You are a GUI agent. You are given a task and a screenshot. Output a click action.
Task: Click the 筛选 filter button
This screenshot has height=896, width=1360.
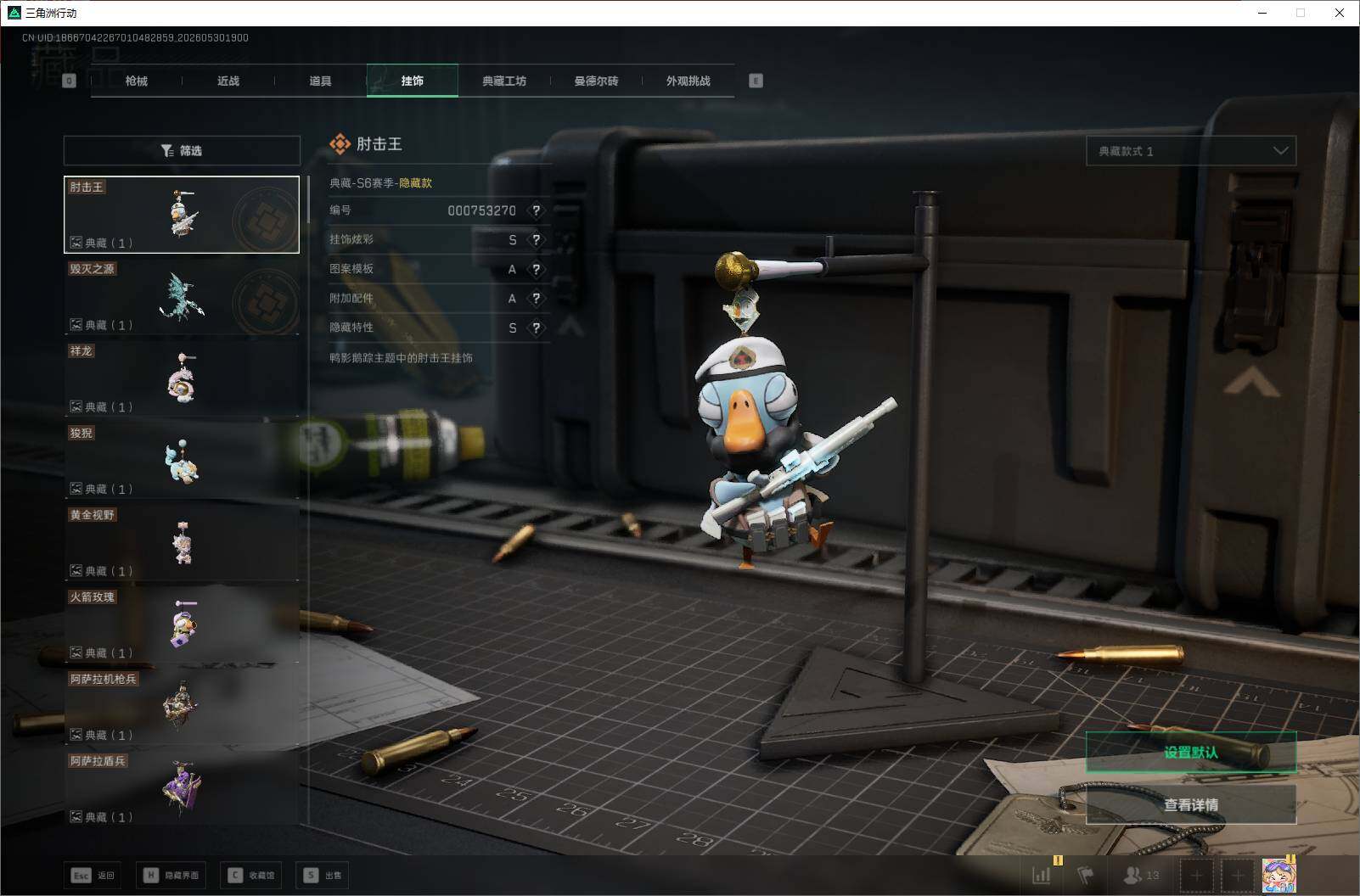pos(182,150)
